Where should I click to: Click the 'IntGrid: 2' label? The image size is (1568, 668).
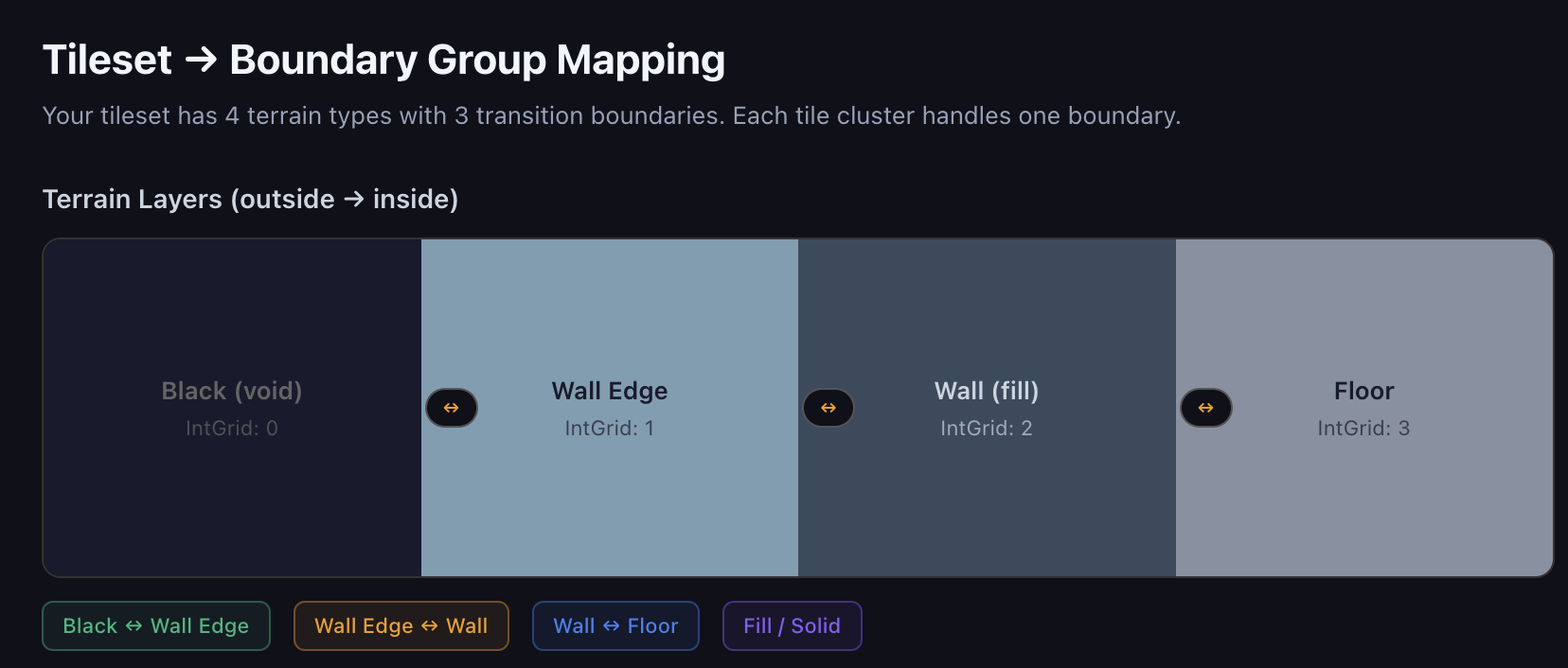click(x=987, y=429)
